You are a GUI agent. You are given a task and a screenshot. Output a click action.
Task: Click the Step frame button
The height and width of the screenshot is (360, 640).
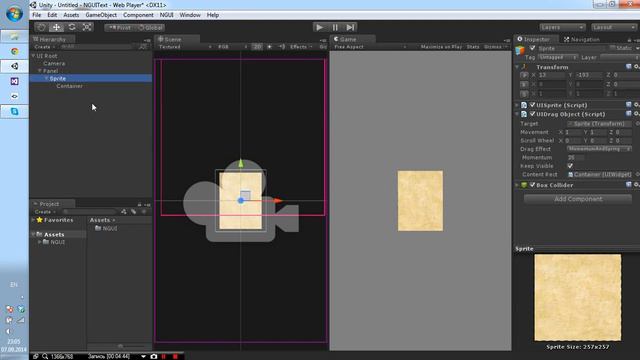350,27
